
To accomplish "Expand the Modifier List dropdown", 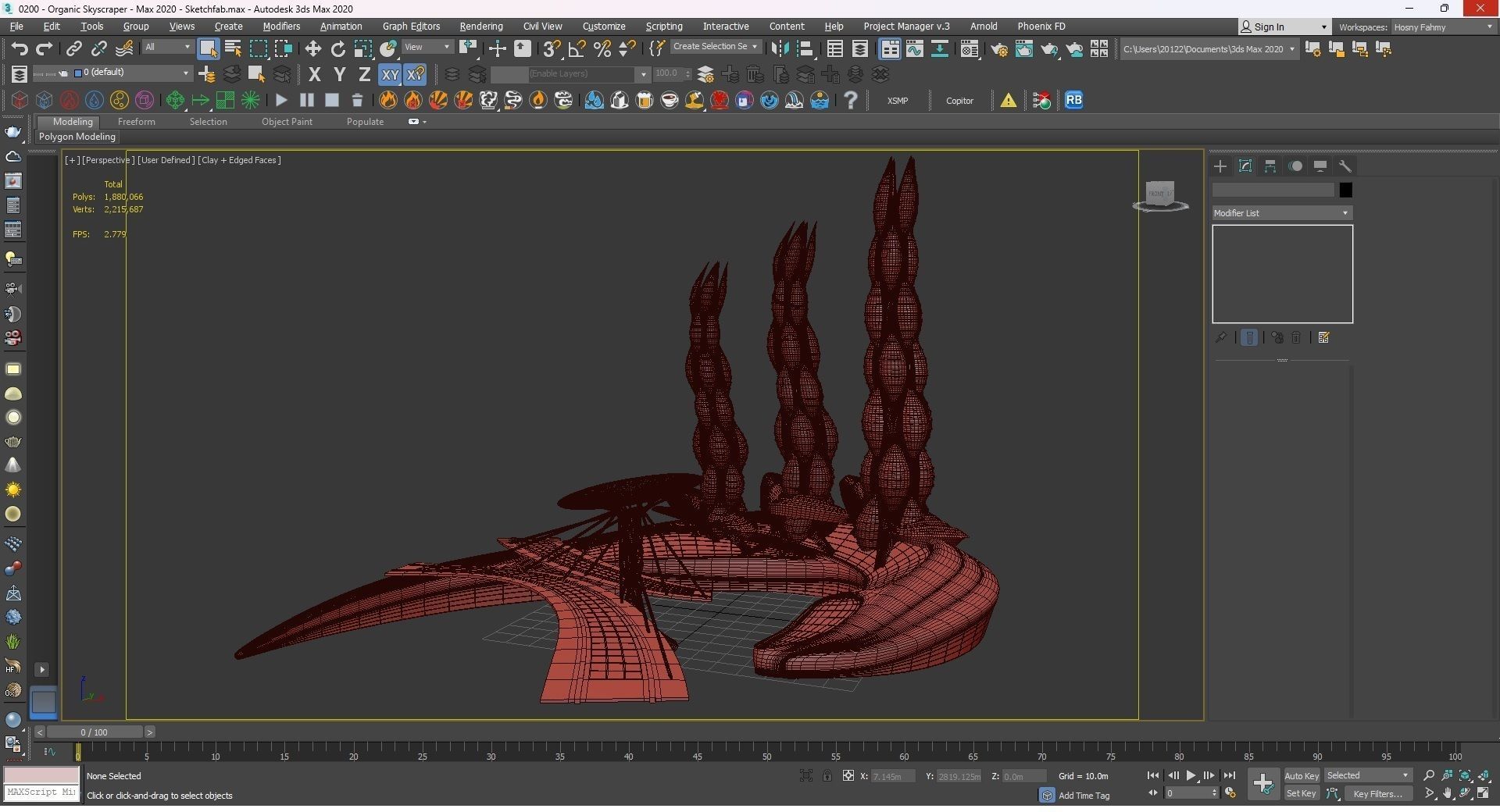I will [1281, 213].
